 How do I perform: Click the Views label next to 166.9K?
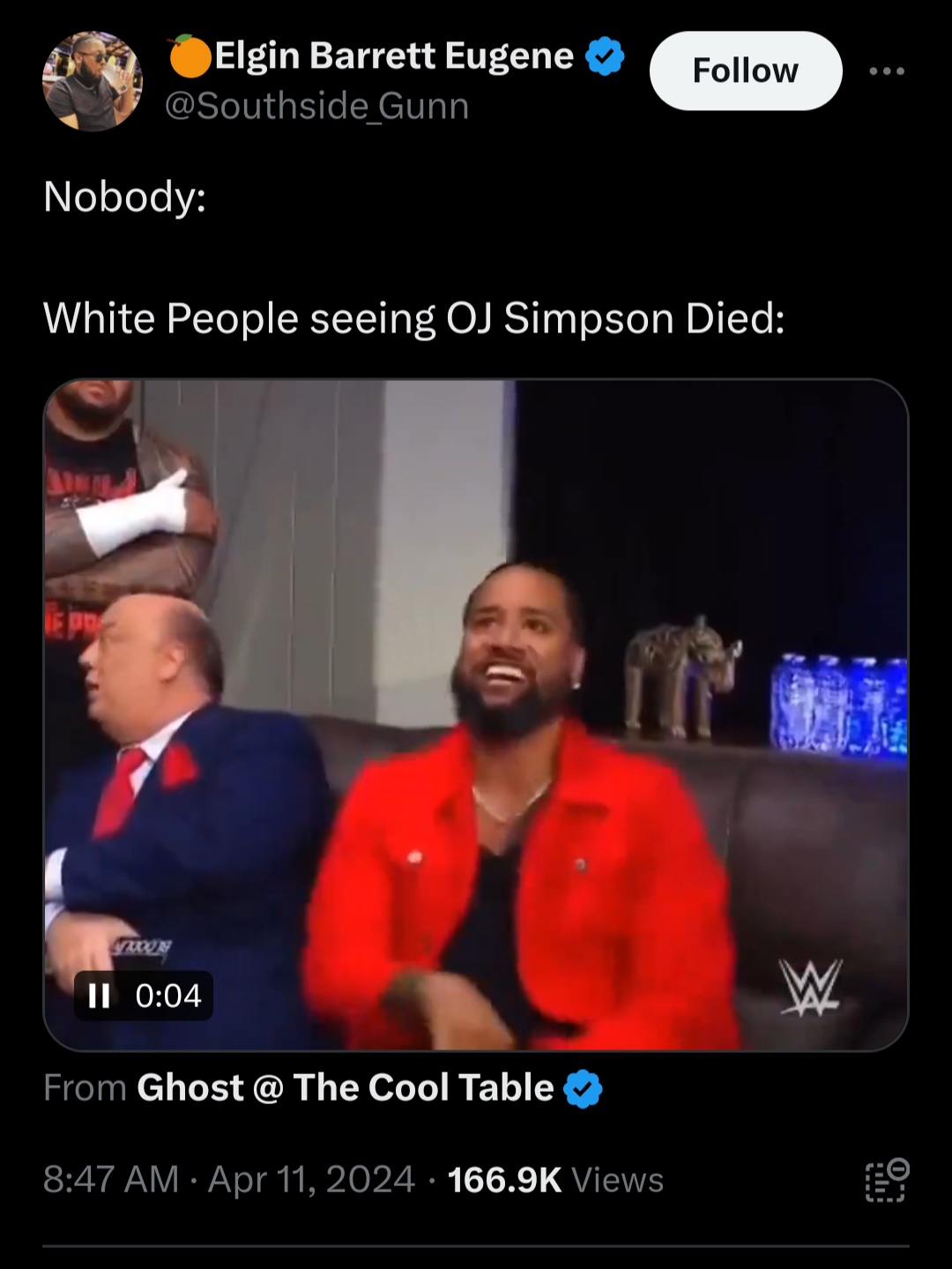tap(617, 1180)
